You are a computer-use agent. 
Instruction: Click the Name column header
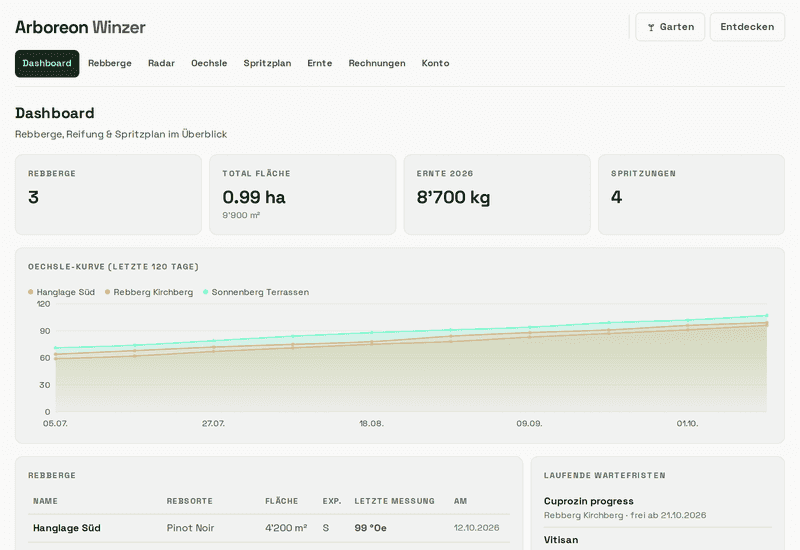click(45, 501)
